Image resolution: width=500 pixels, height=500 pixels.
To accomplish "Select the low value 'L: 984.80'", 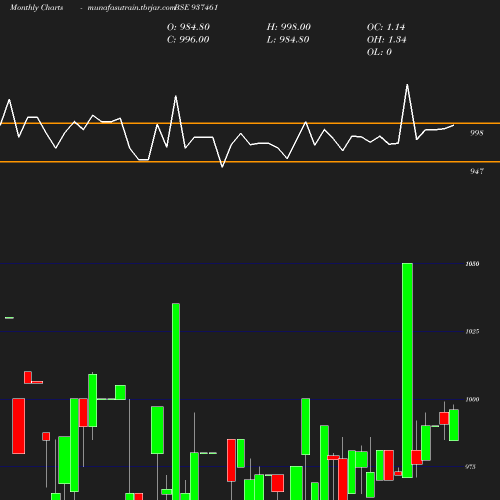I will pyautogui.click(x=288, y=40).
